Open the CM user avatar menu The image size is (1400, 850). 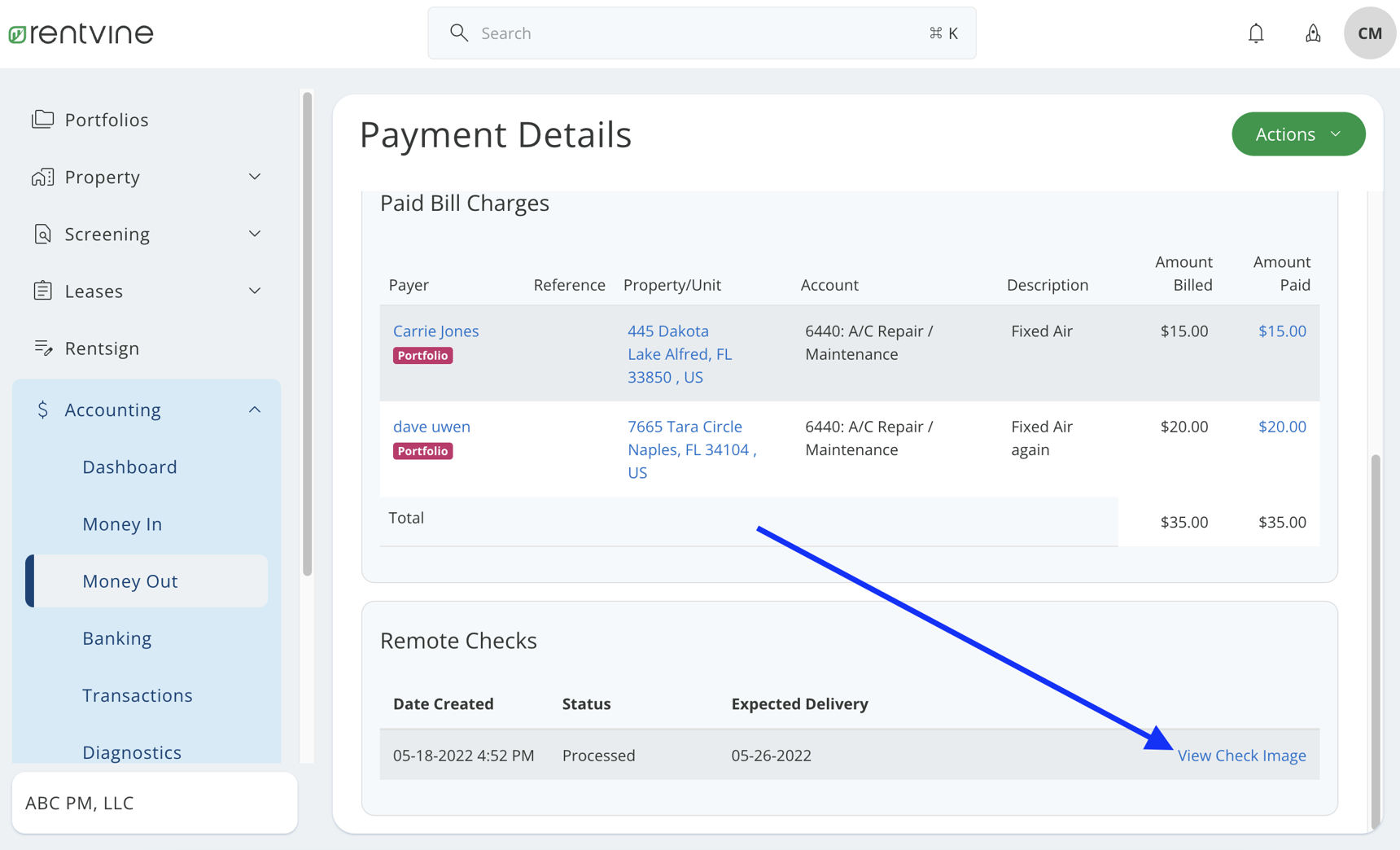pyautogui.click(x=1369, y=33)
